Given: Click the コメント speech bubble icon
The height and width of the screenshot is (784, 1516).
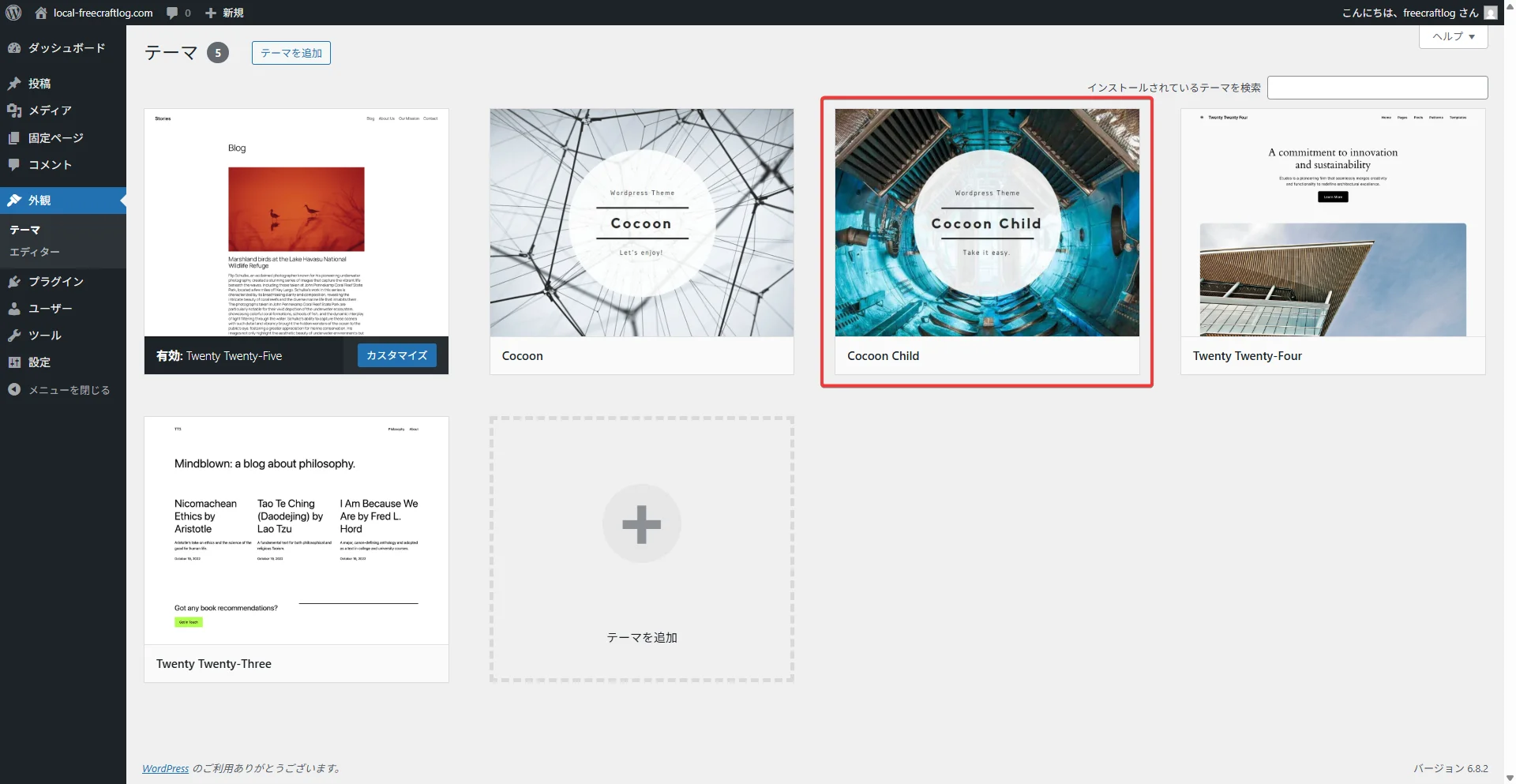Looking at the screenshot, I should [x=14, y=165].
